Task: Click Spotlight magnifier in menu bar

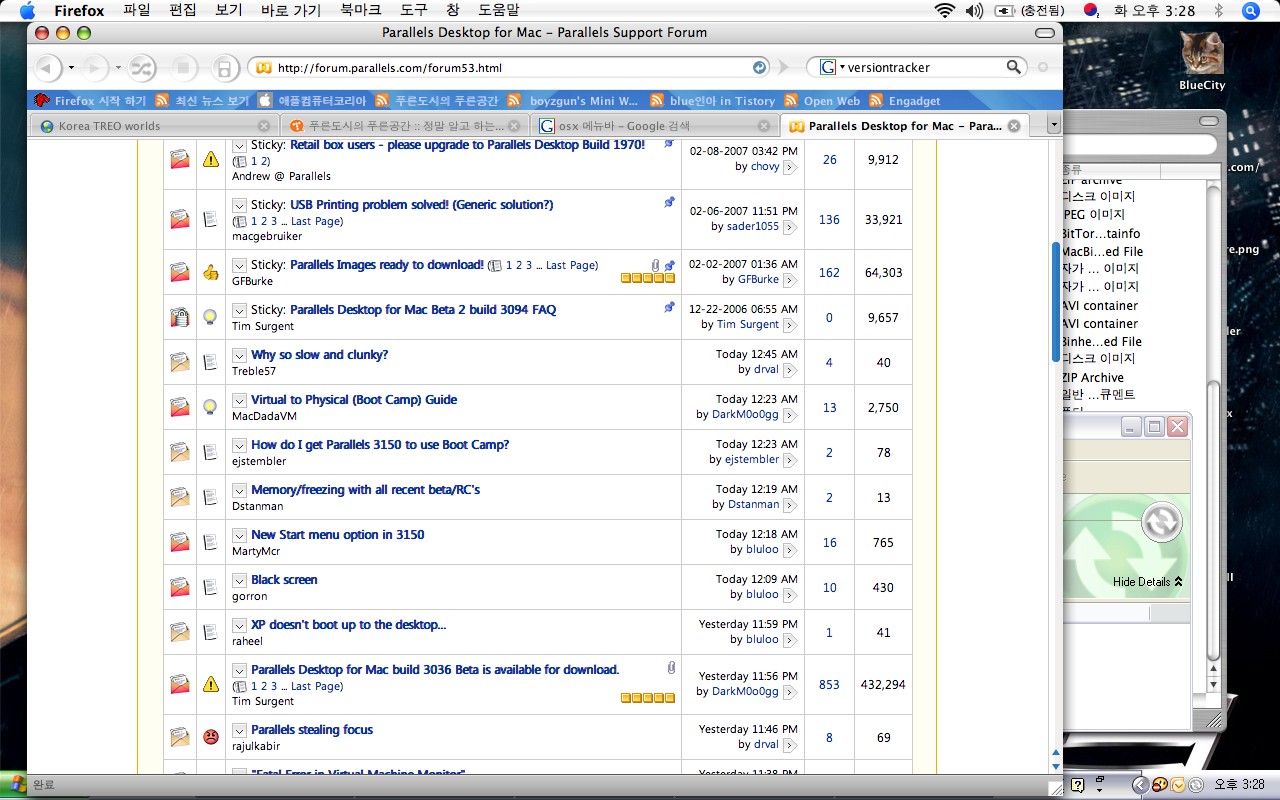Action: click(1250, 11)
